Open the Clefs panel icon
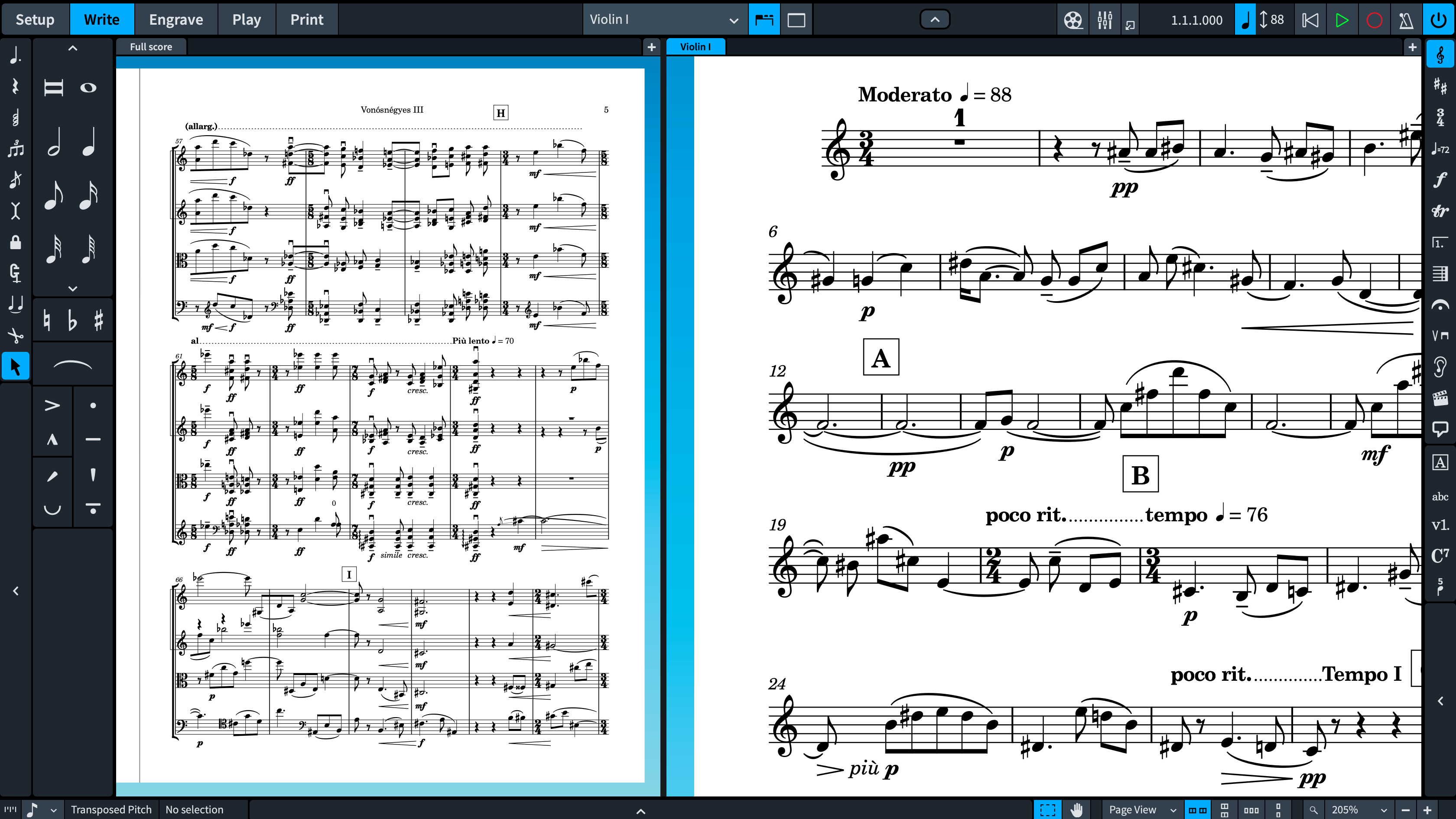 pos(1440,55)
